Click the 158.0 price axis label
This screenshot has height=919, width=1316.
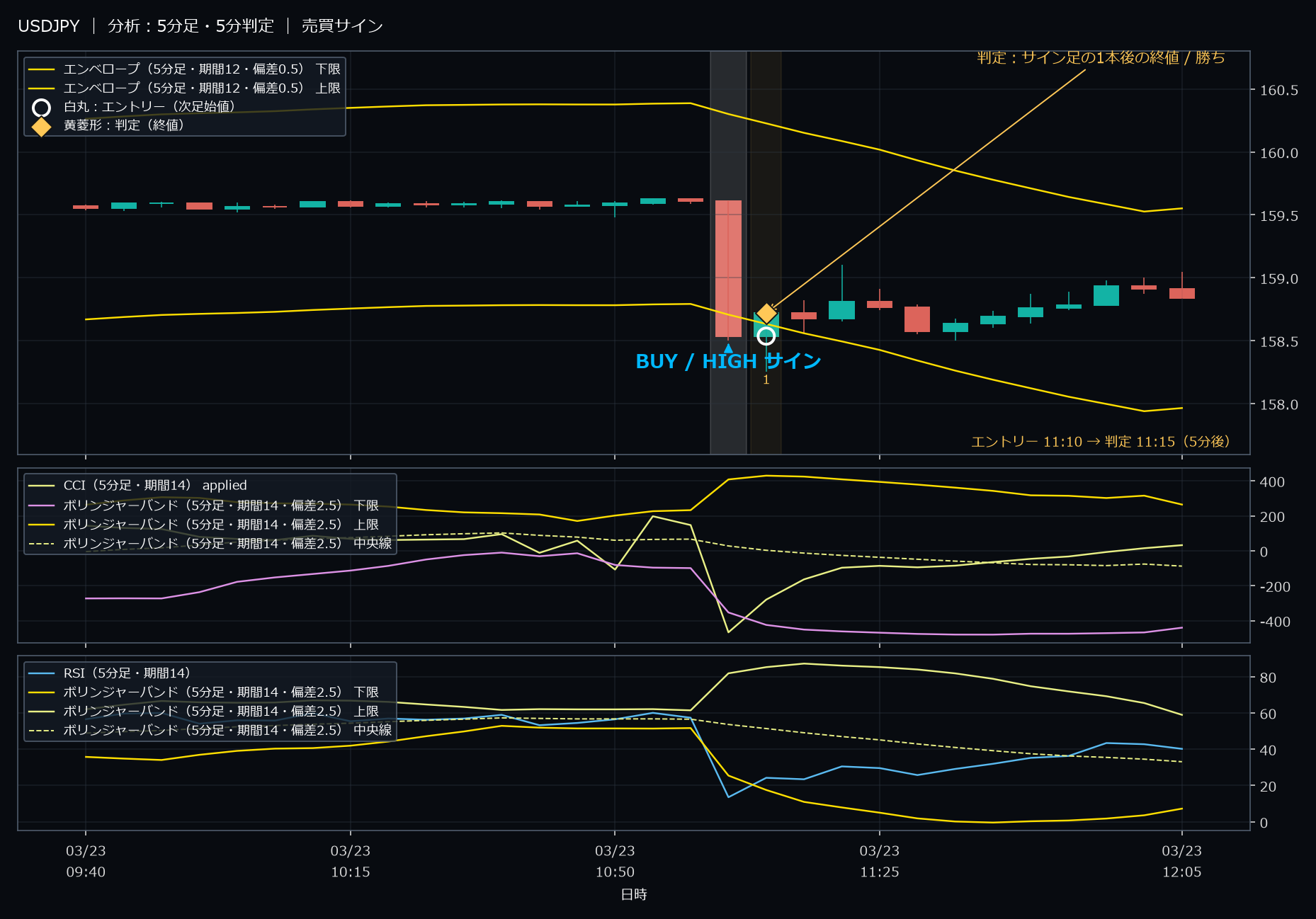click(1279, 405)
